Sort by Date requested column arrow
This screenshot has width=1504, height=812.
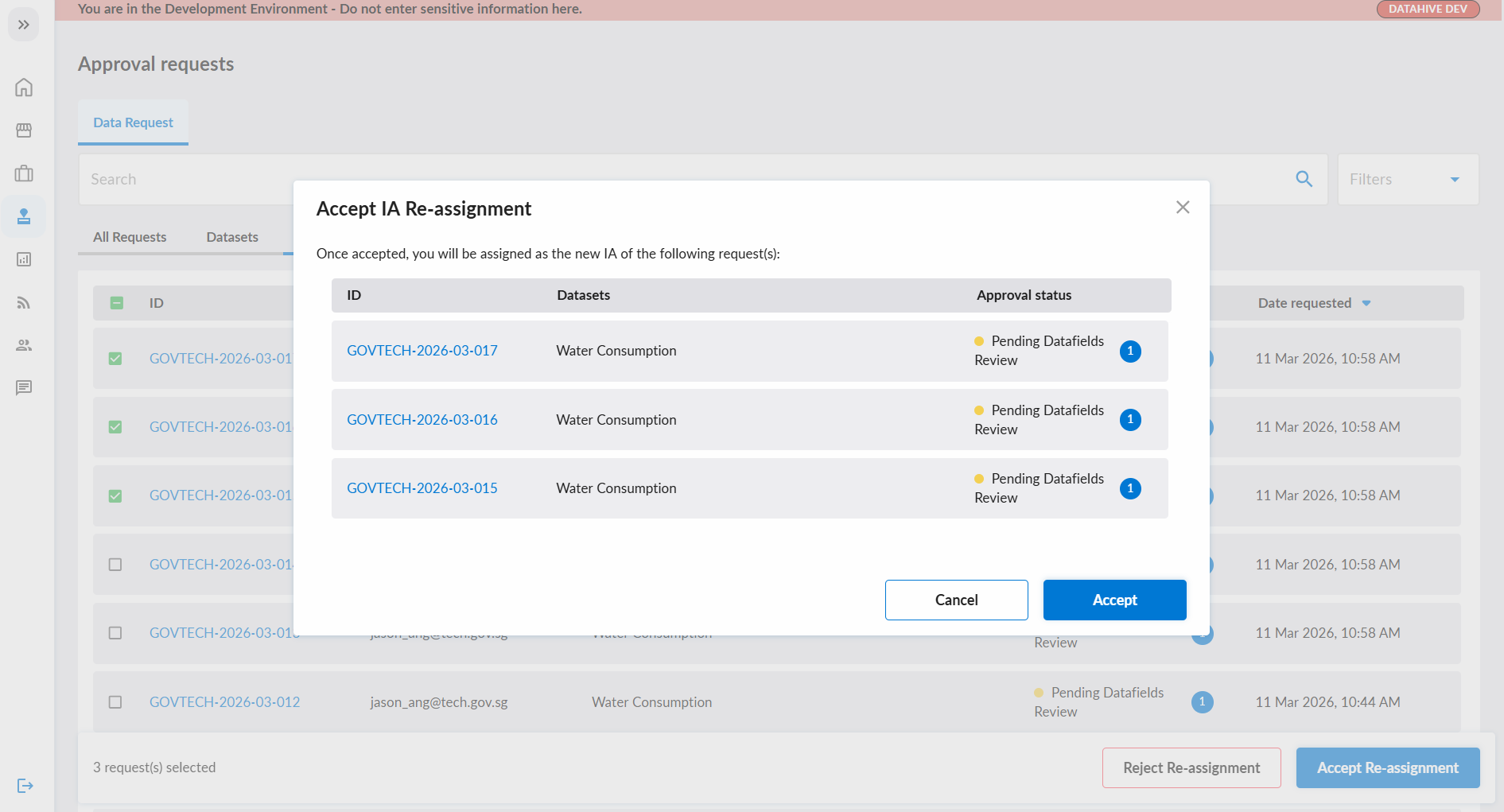pos(1366,303)
